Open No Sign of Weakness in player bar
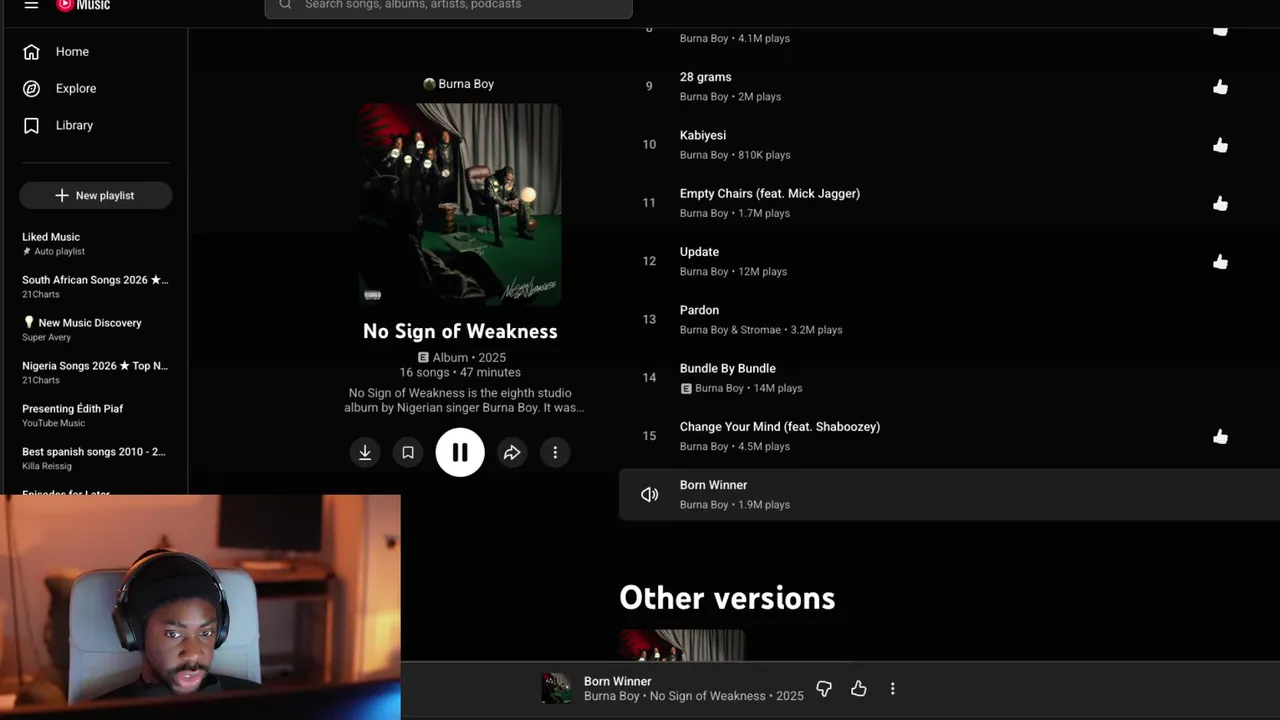1280x720 pixels. pos(708,696)
